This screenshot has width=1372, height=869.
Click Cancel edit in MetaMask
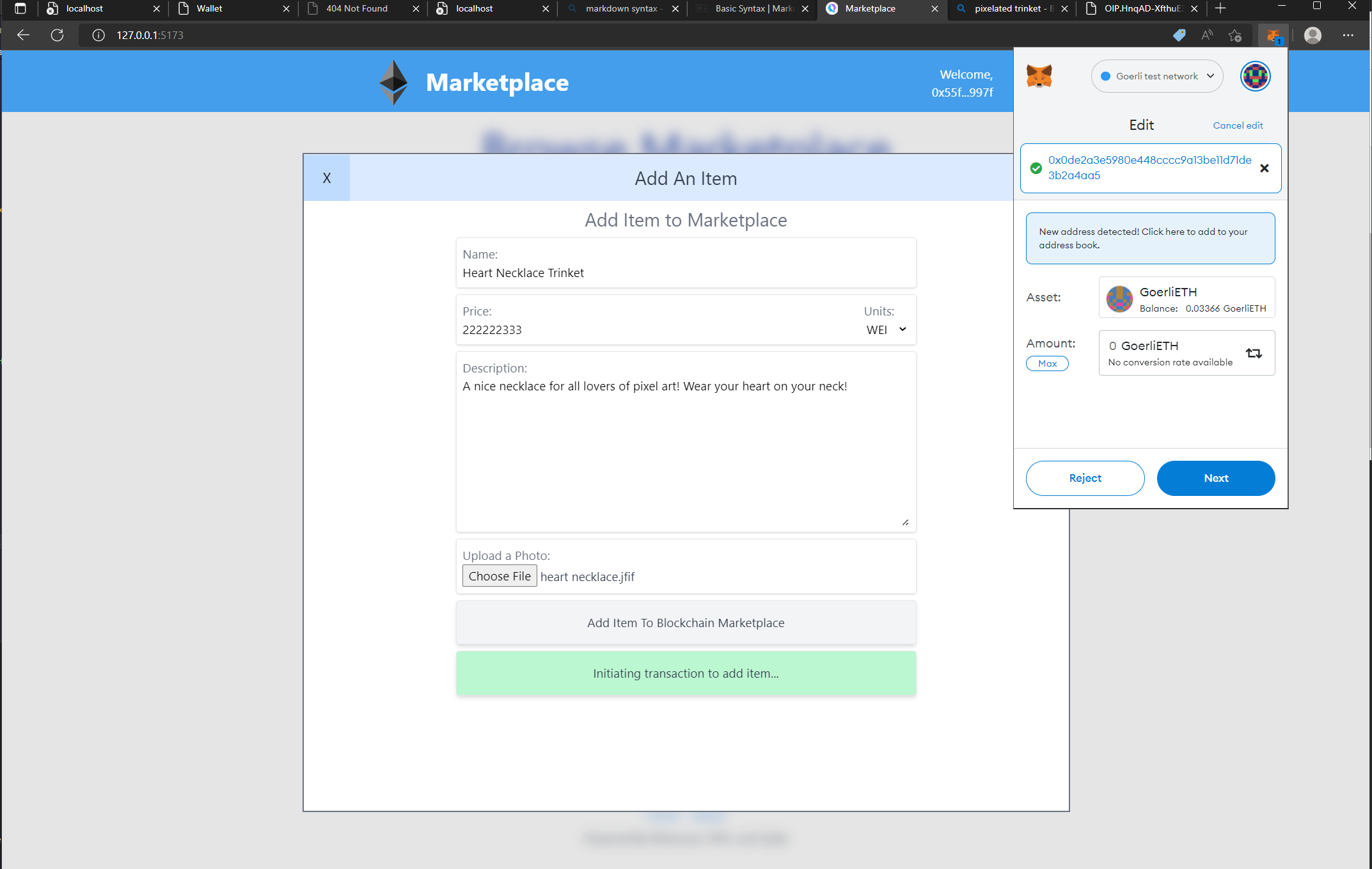click(1238, 125)
